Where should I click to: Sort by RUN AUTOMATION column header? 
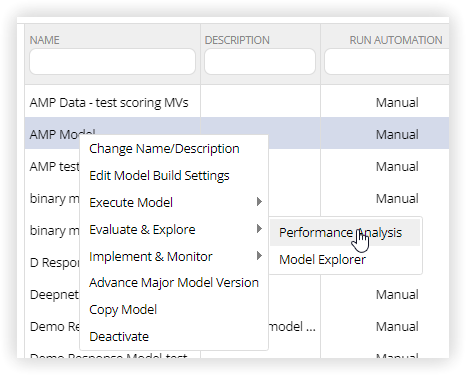(396, 40)
